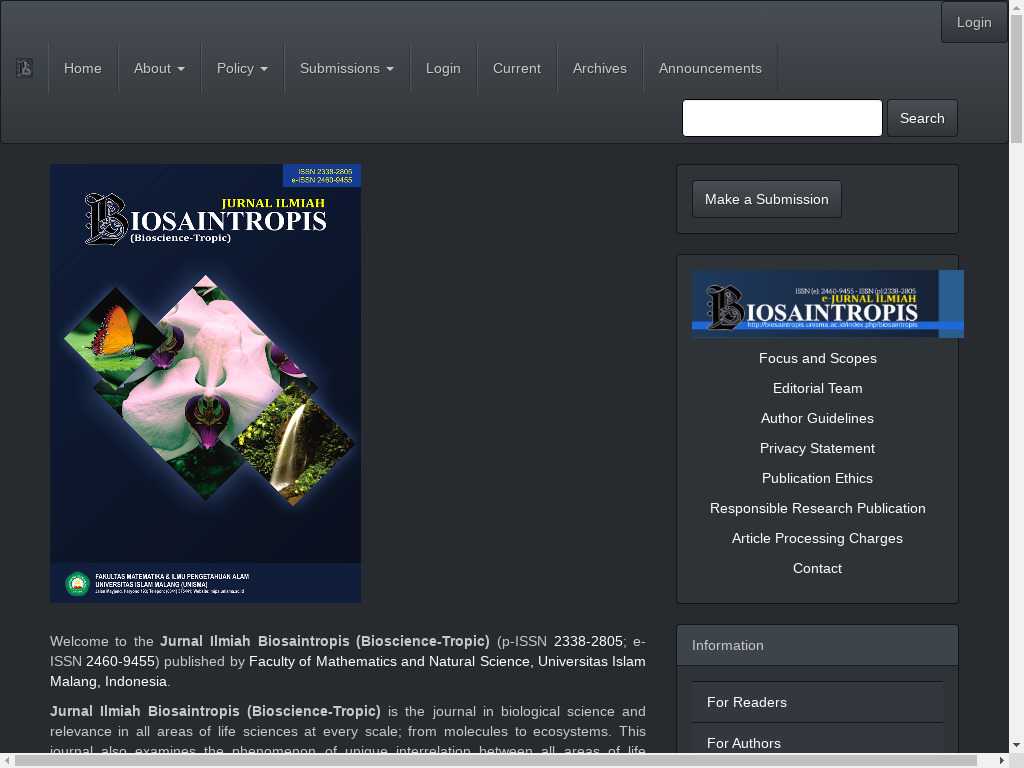View the Announcements page

710,68
